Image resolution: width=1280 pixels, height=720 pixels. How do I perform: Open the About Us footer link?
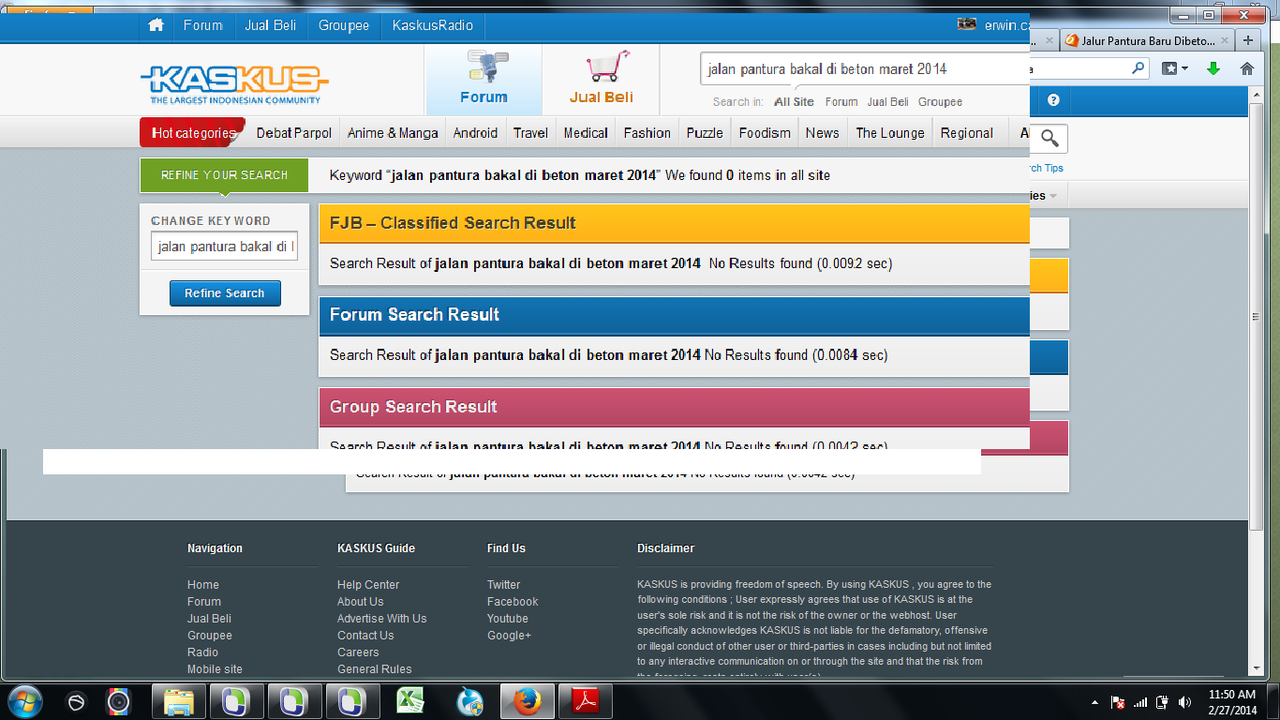click(360, 602)
